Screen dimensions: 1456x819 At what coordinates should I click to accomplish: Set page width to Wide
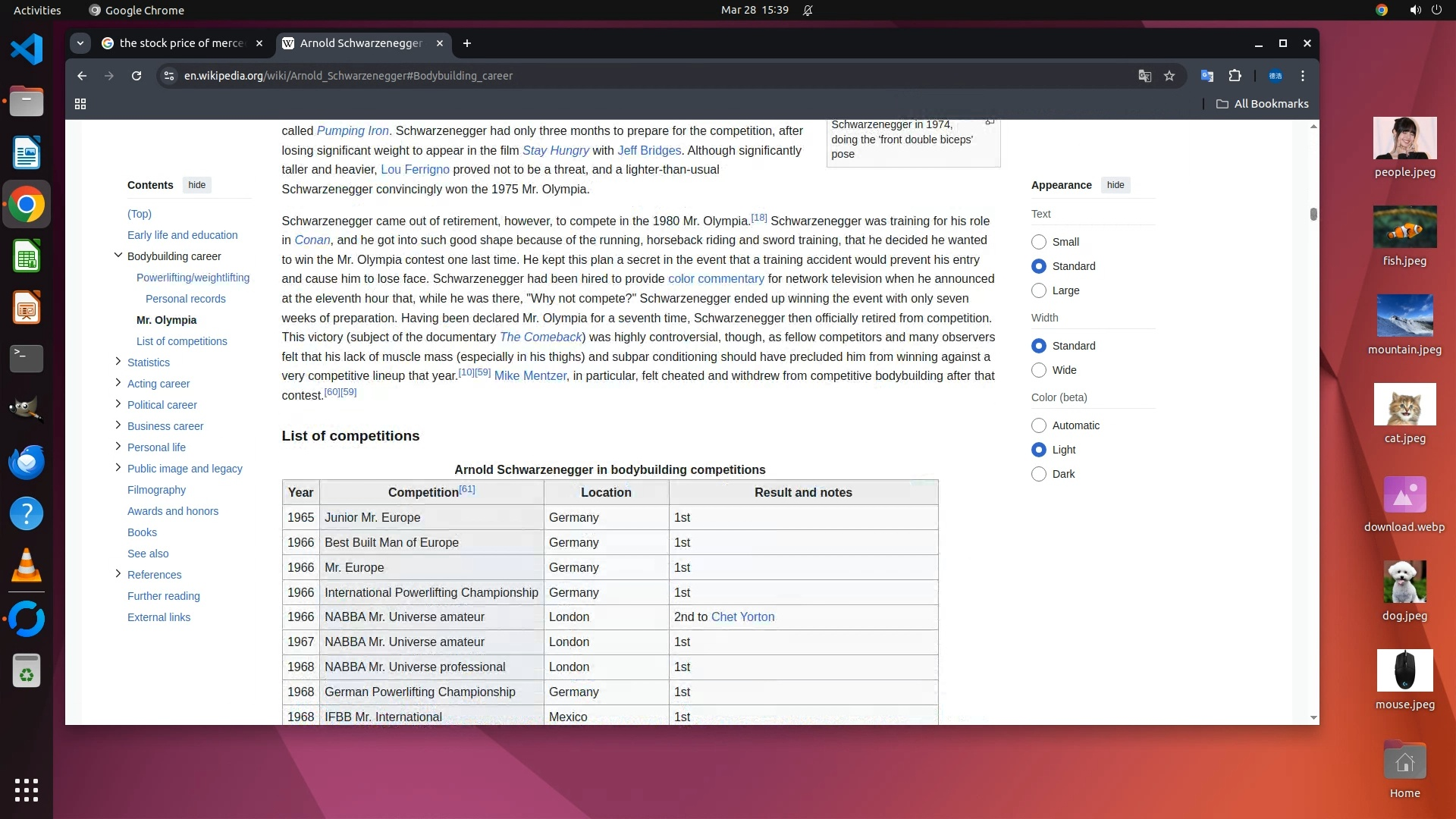click(1039, 370)
